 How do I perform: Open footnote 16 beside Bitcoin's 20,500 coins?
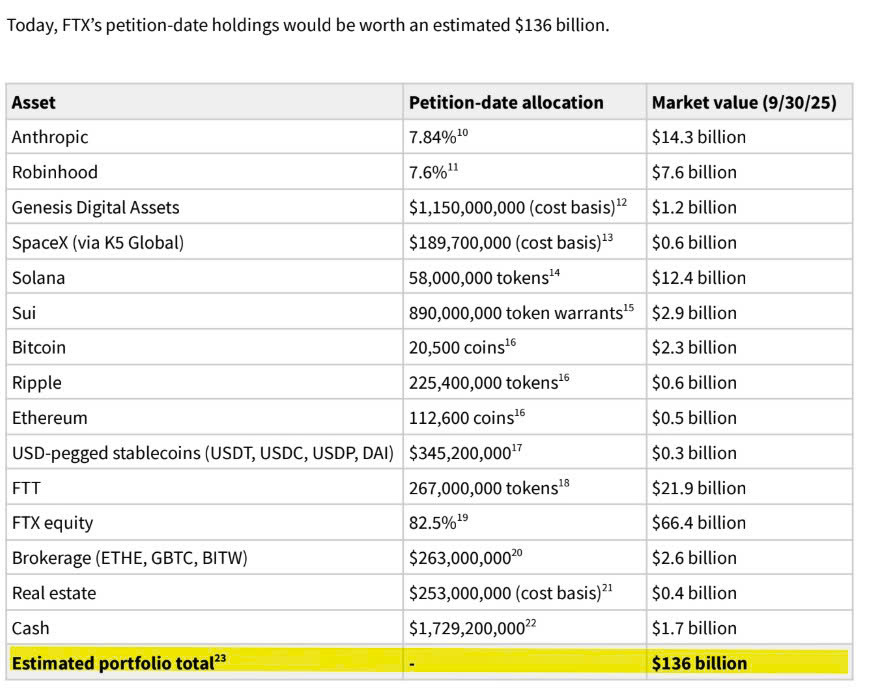(x=510, y=342)
